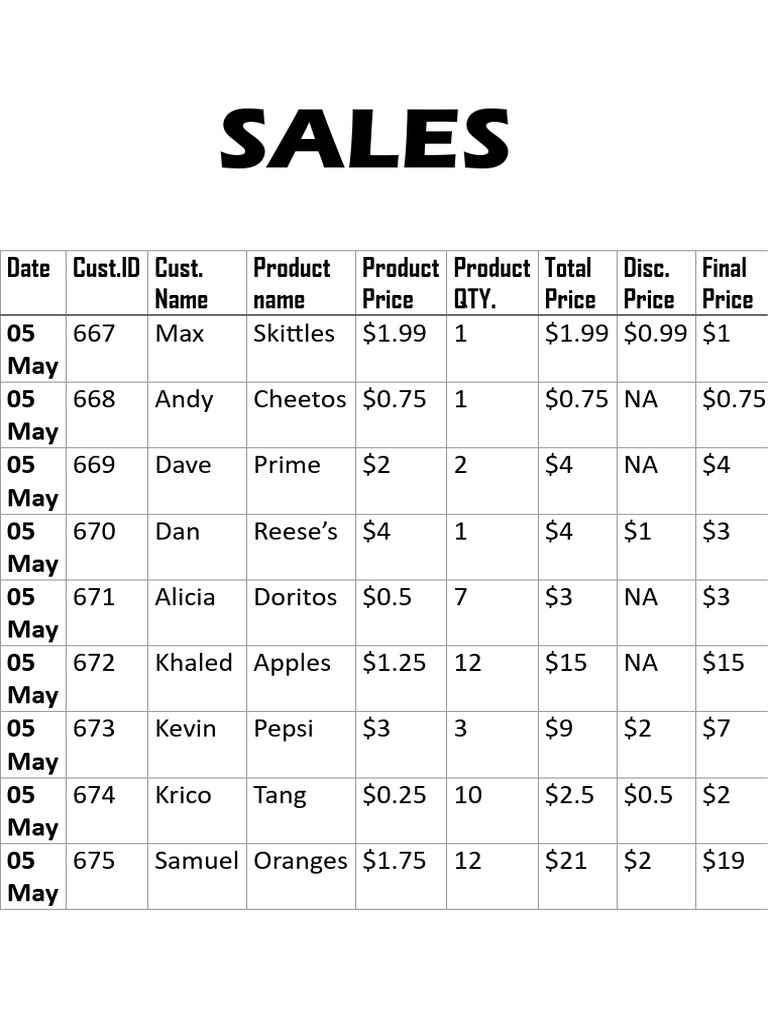Select the Date column header
The image size is (768, 1024).
(29, 268)
